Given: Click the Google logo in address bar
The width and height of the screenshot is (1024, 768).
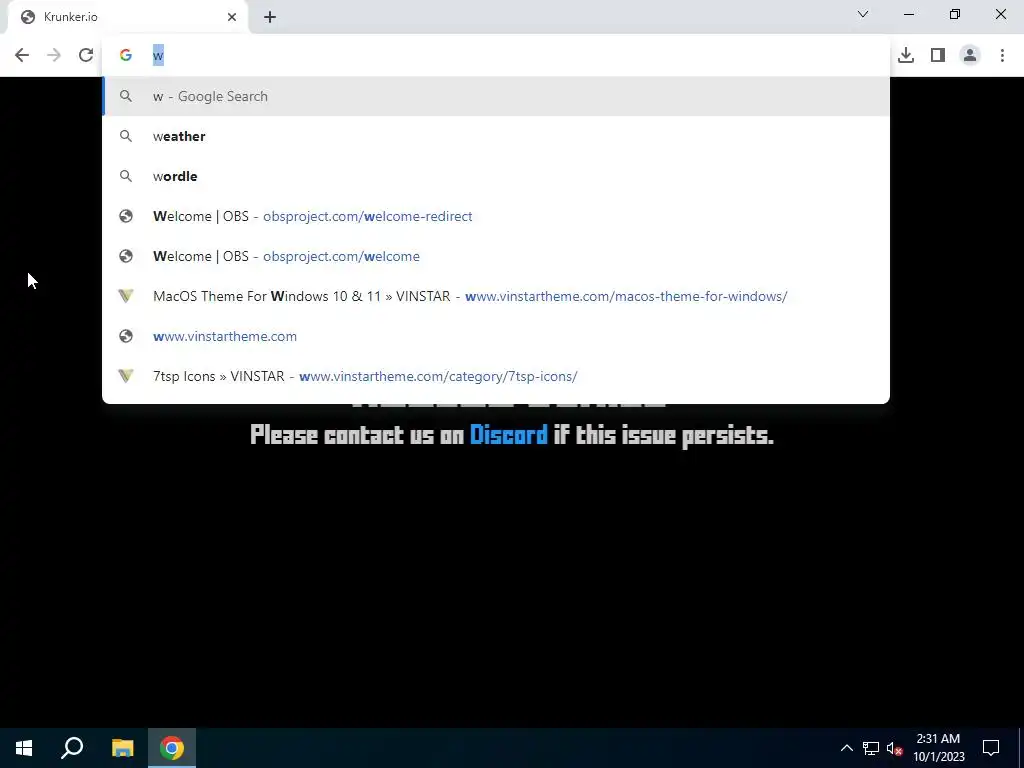Looking at the screenshot, I should click(x=125, y=55).
